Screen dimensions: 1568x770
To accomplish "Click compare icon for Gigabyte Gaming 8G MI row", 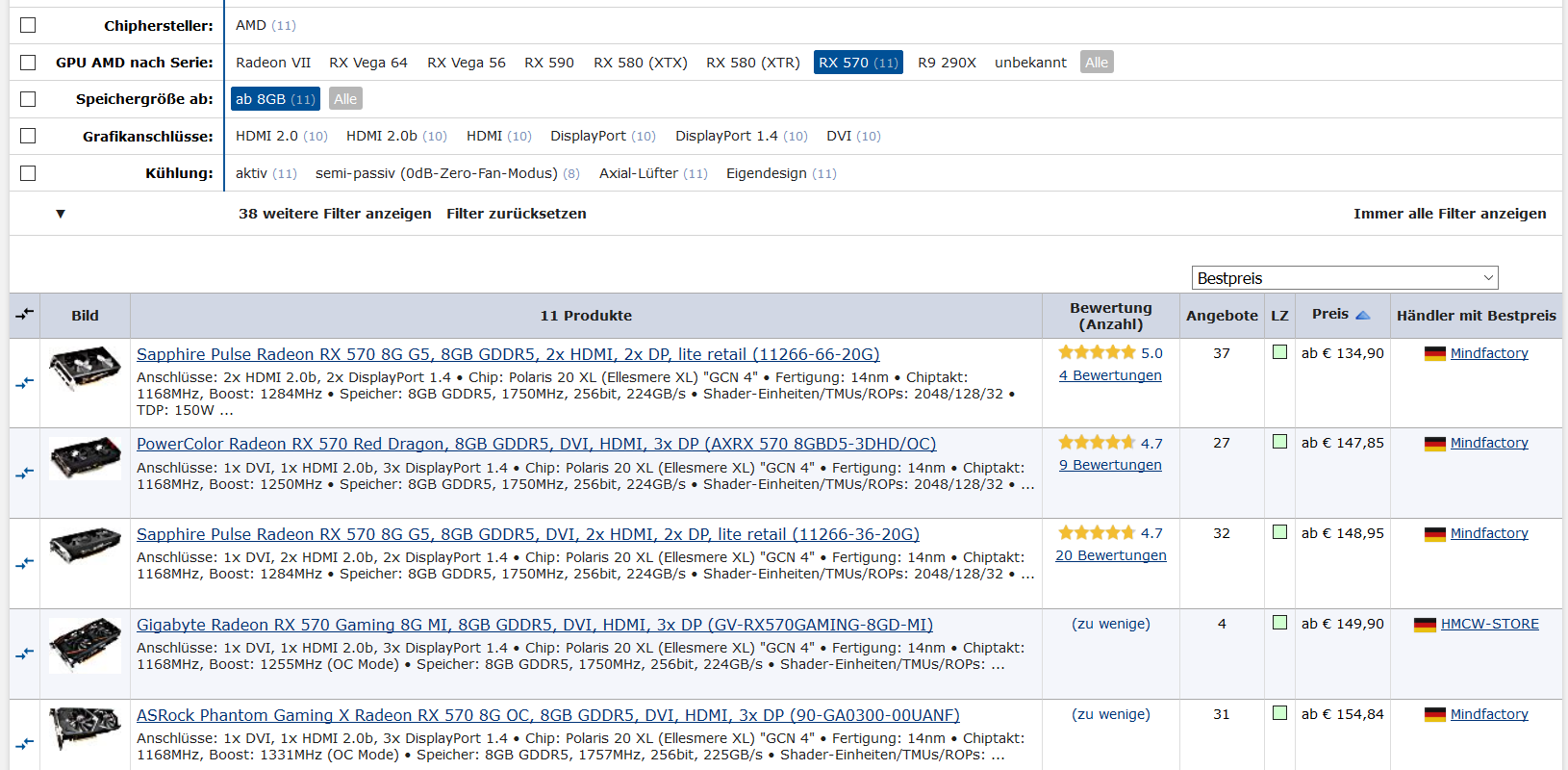I will coord(25,654).
